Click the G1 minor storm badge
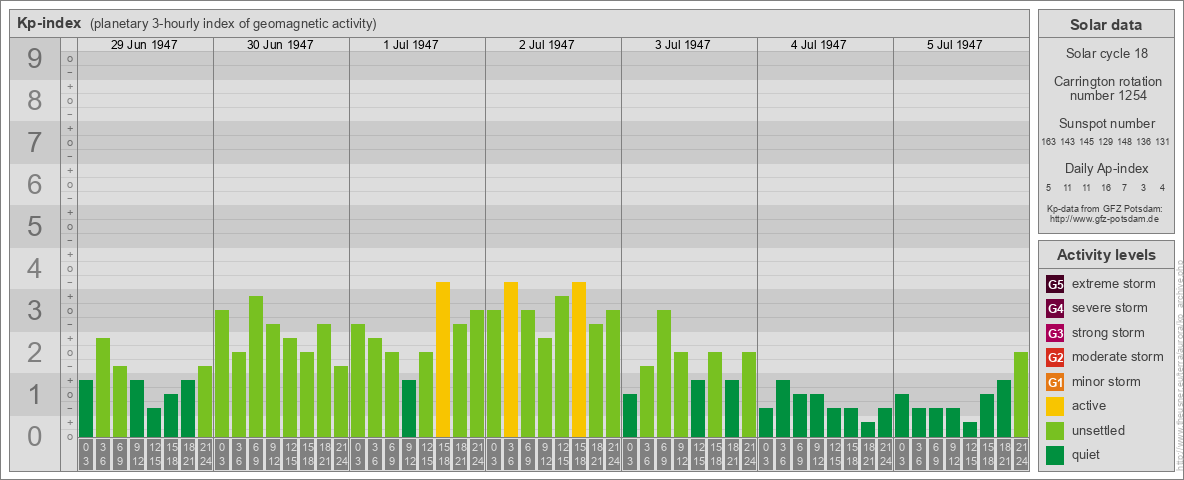The height and width of the screenshot is (480, 1184). [1055, 382]
